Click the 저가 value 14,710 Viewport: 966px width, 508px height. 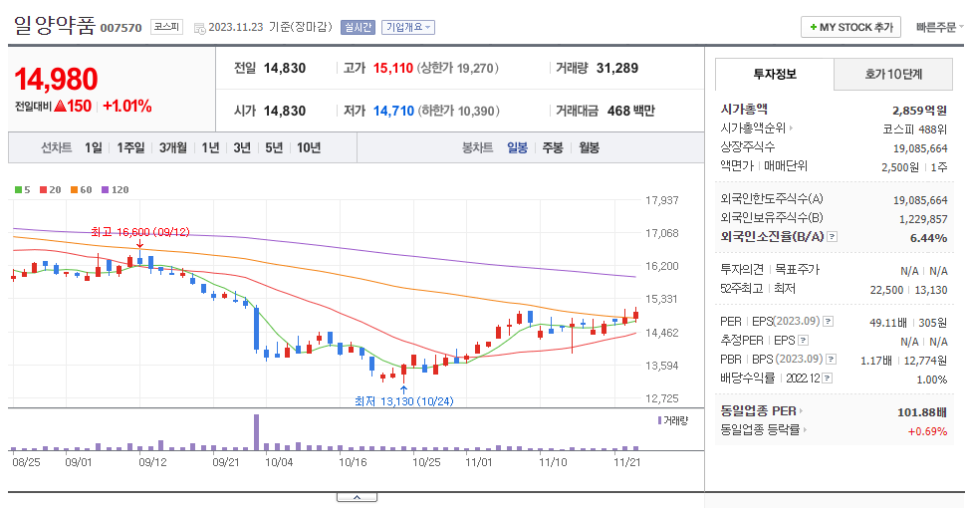pyautogui.click(x=394, y=111)
